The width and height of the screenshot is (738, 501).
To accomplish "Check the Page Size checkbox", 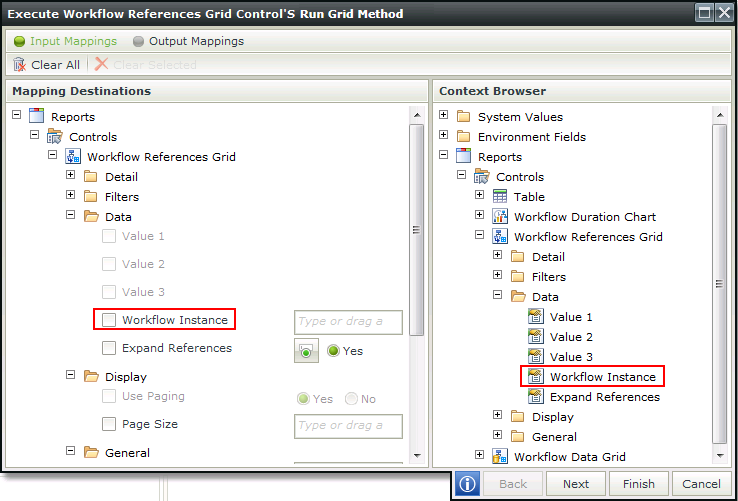I will (109, 424).
